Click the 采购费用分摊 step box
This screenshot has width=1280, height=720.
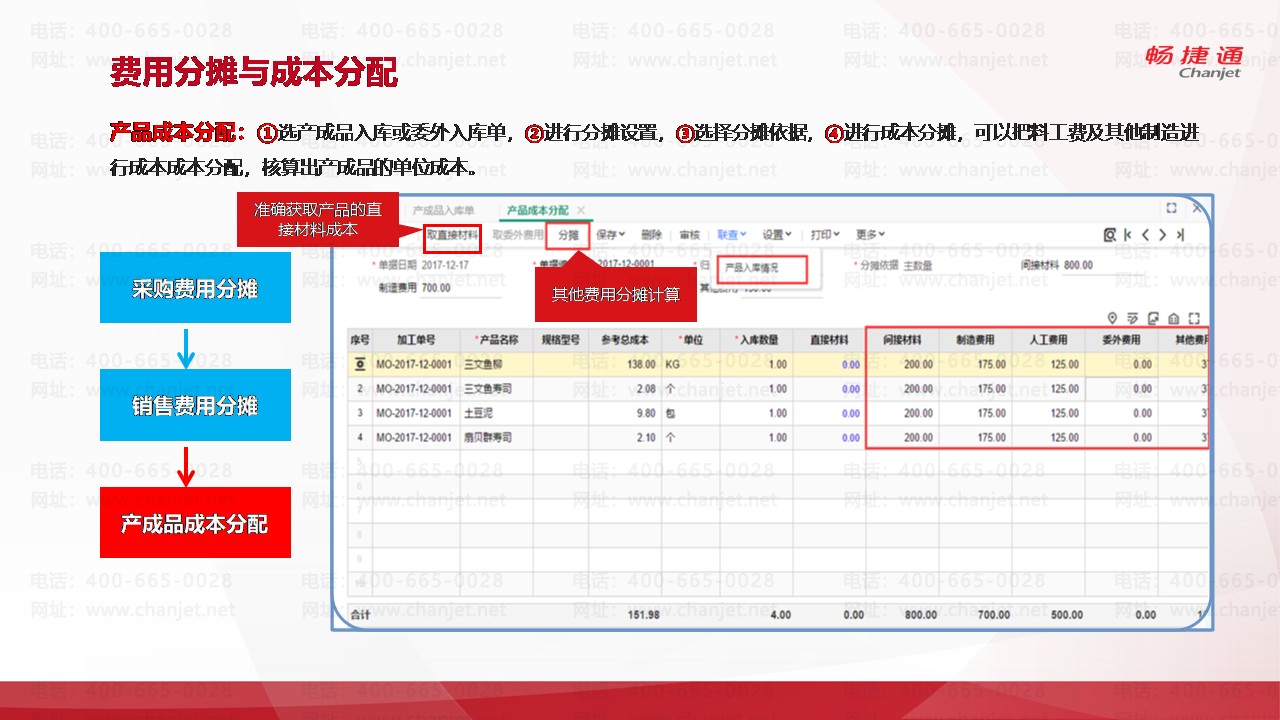[195, 288]
